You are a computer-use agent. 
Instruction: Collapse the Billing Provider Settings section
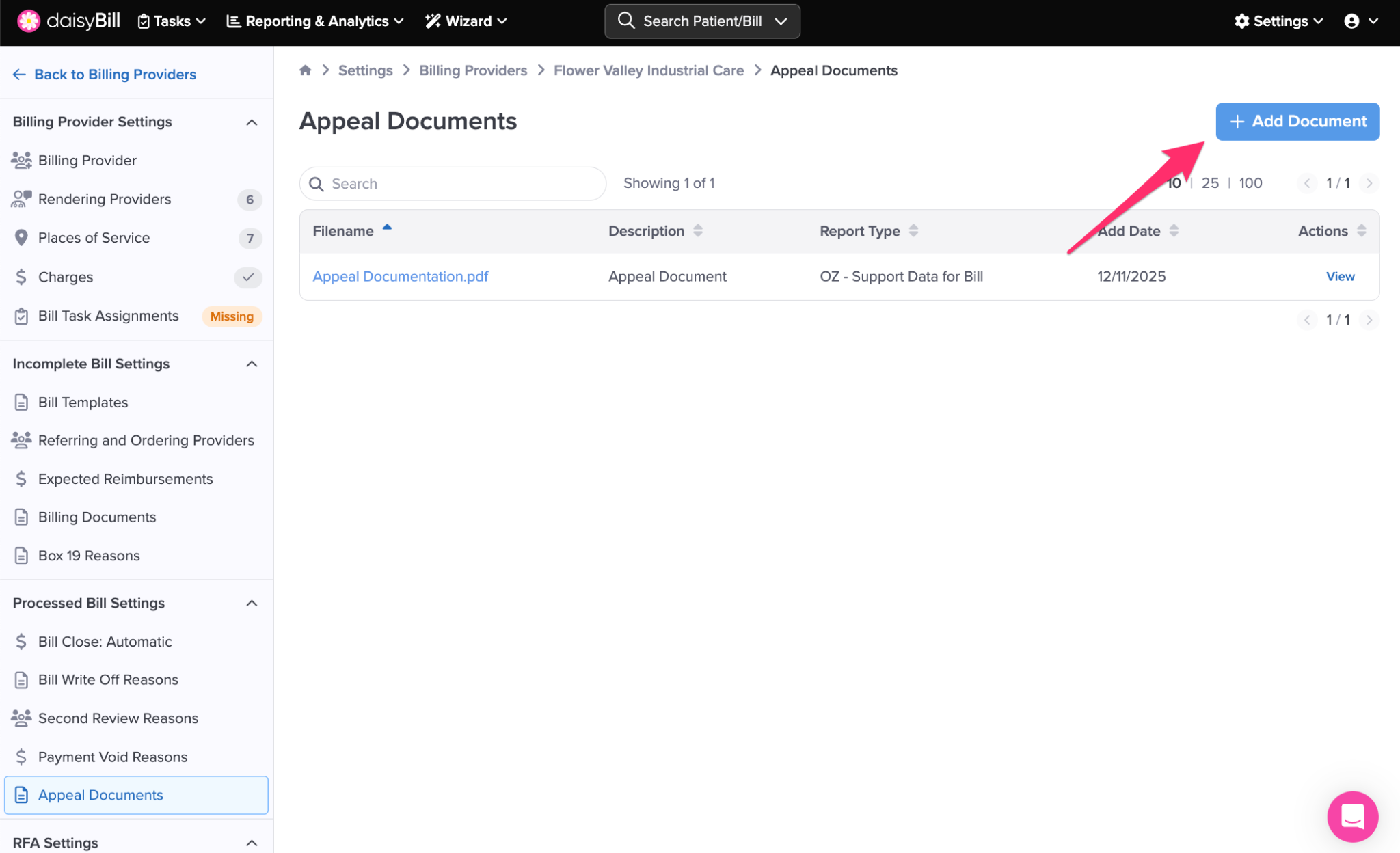click(x=252, y=122)
